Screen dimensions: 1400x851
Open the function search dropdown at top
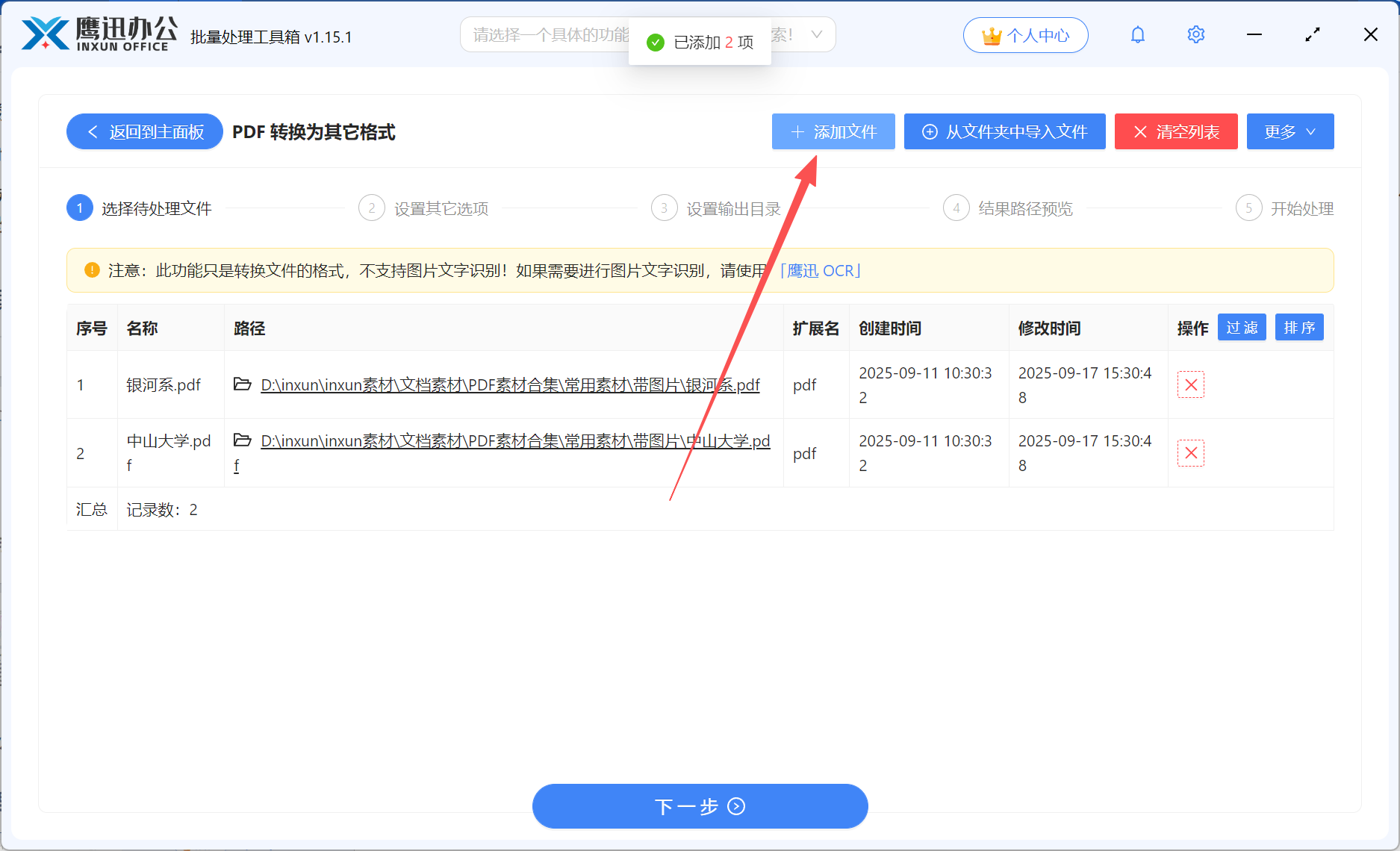[647, 35]
